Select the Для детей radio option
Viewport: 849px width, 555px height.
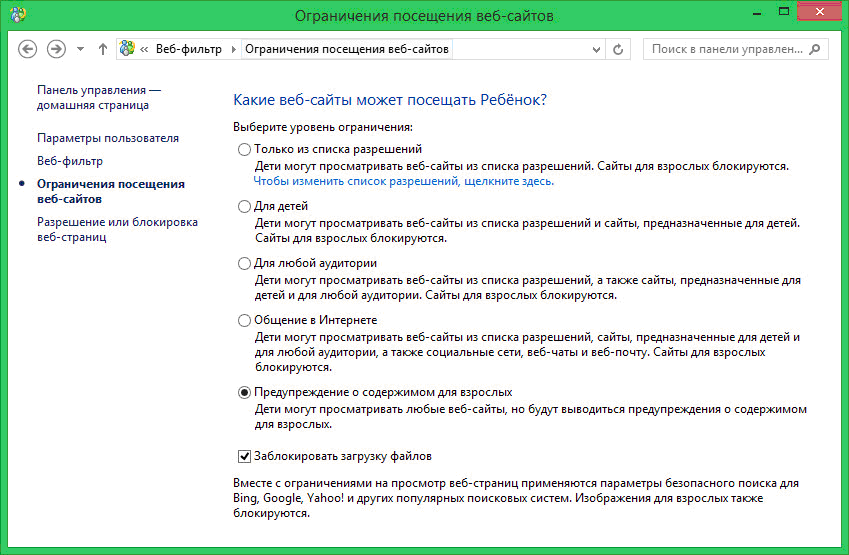point(244,206)
